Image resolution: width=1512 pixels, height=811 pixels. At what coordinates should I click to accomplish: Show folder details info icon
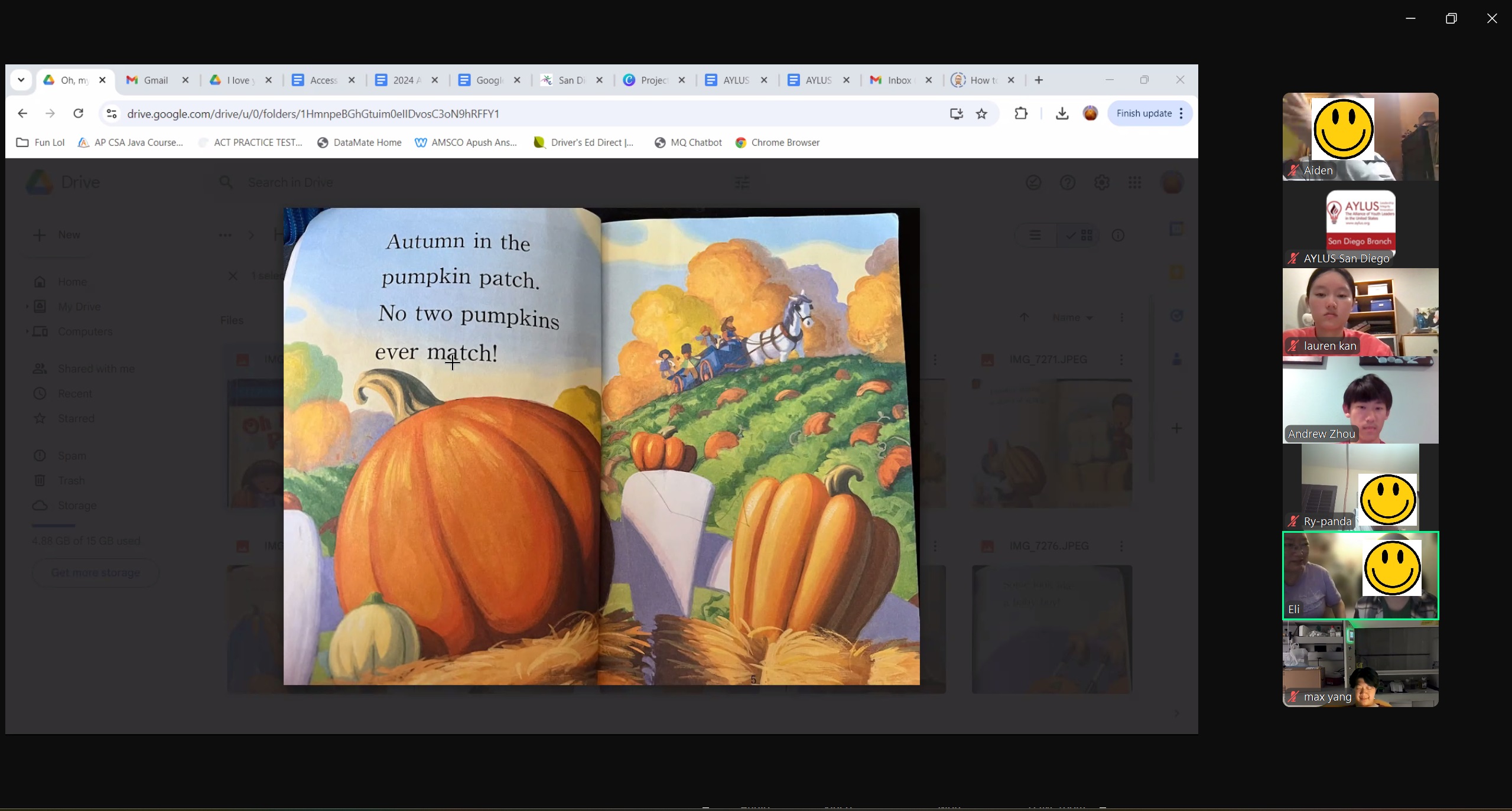[x=1118, y=235]
